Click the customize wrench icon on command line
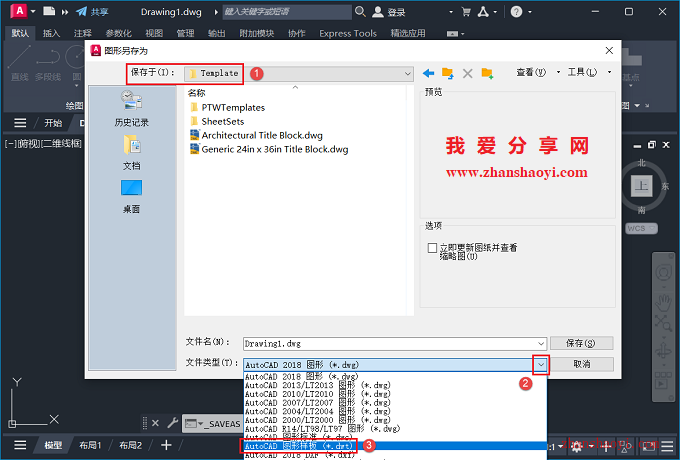 click(173, 422)
